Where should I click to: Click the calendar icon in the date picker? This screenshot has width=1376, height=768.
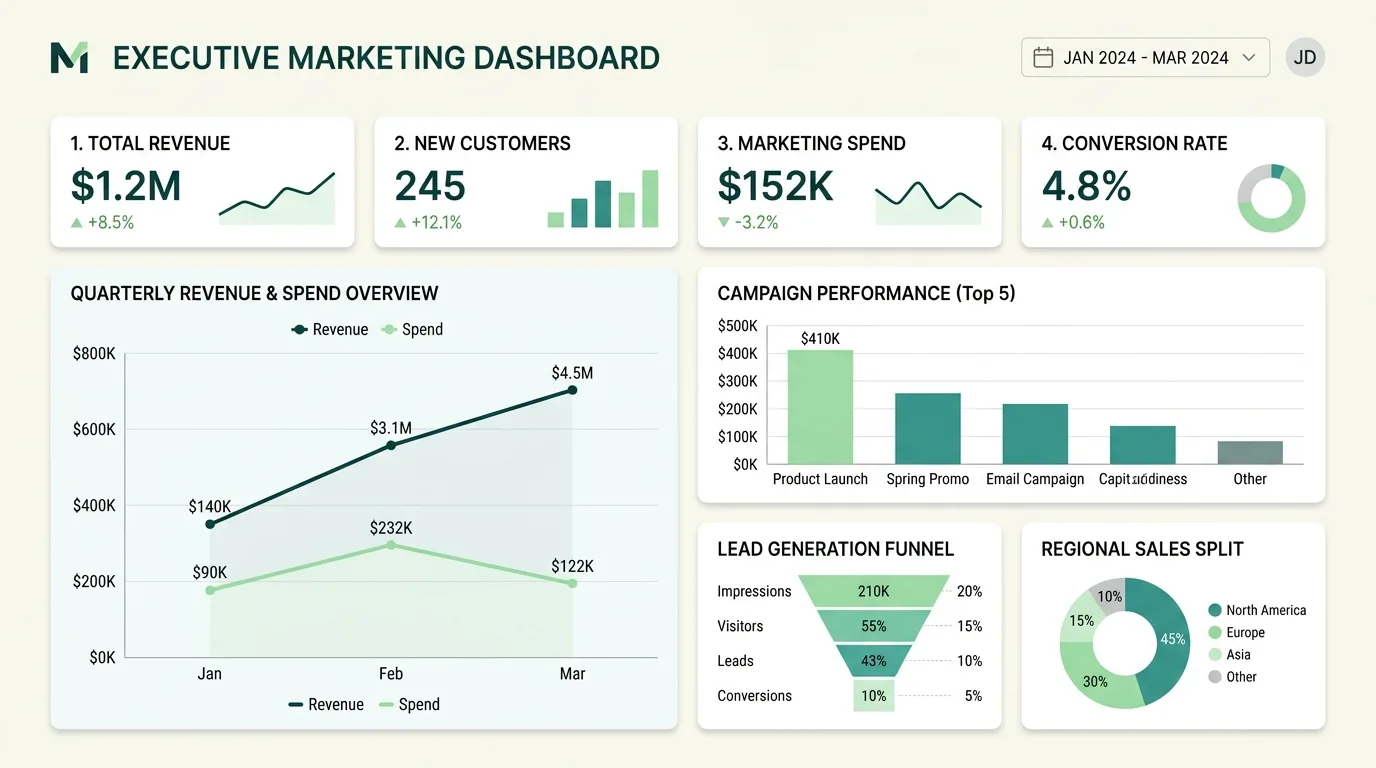click(1043, 58)
